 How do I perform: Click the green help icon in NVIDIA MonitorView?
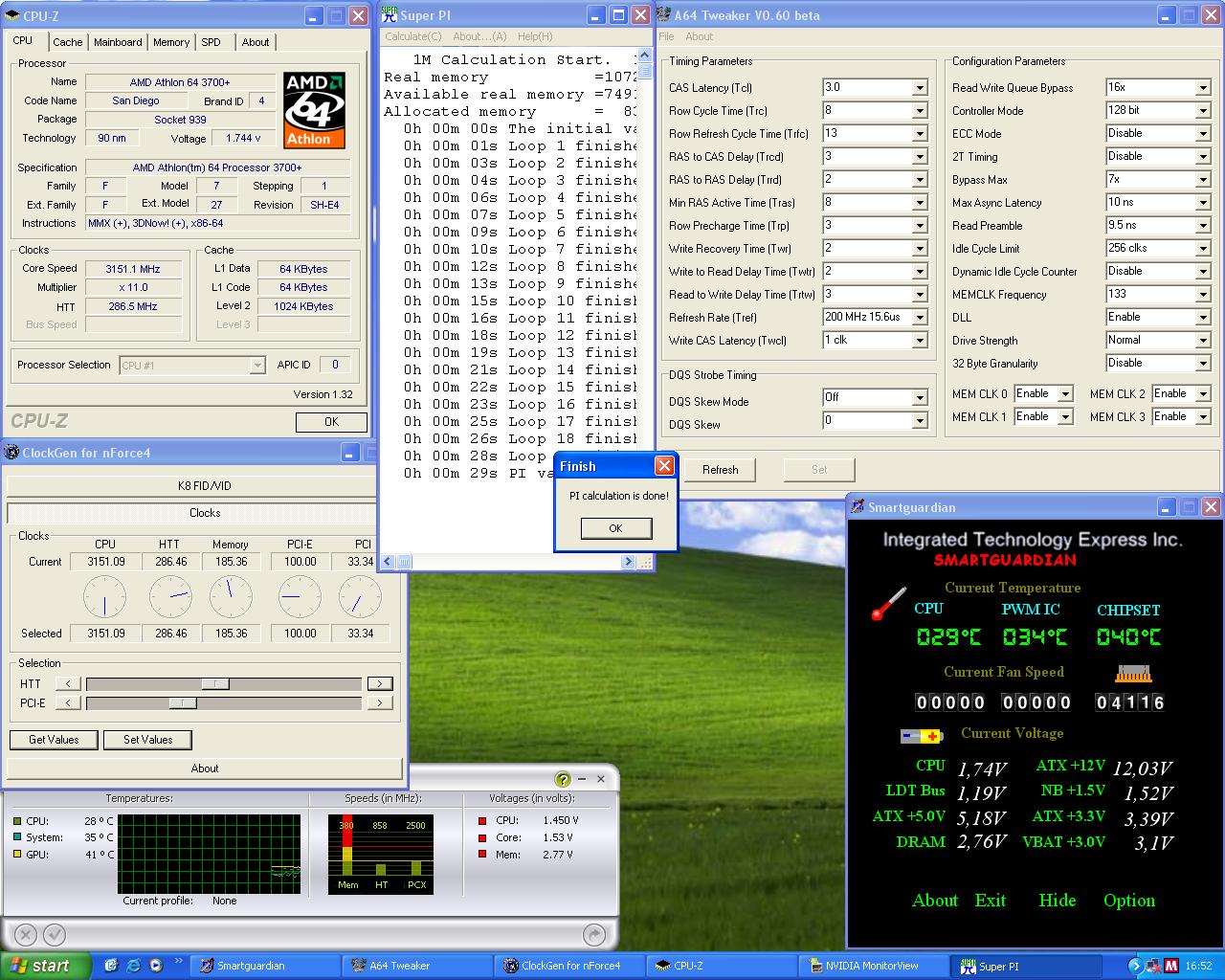click(x=563, y=779)
